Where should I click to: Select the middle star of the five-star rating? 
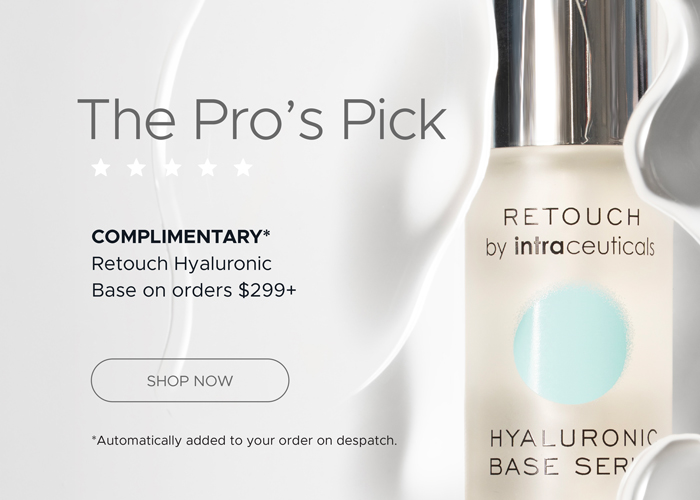pyautogui.click(x=172, y=168)
